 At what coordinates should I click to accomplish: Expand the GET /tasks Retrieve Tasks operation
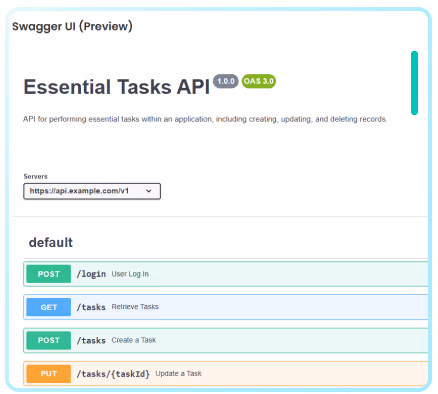tap(226, 307)
